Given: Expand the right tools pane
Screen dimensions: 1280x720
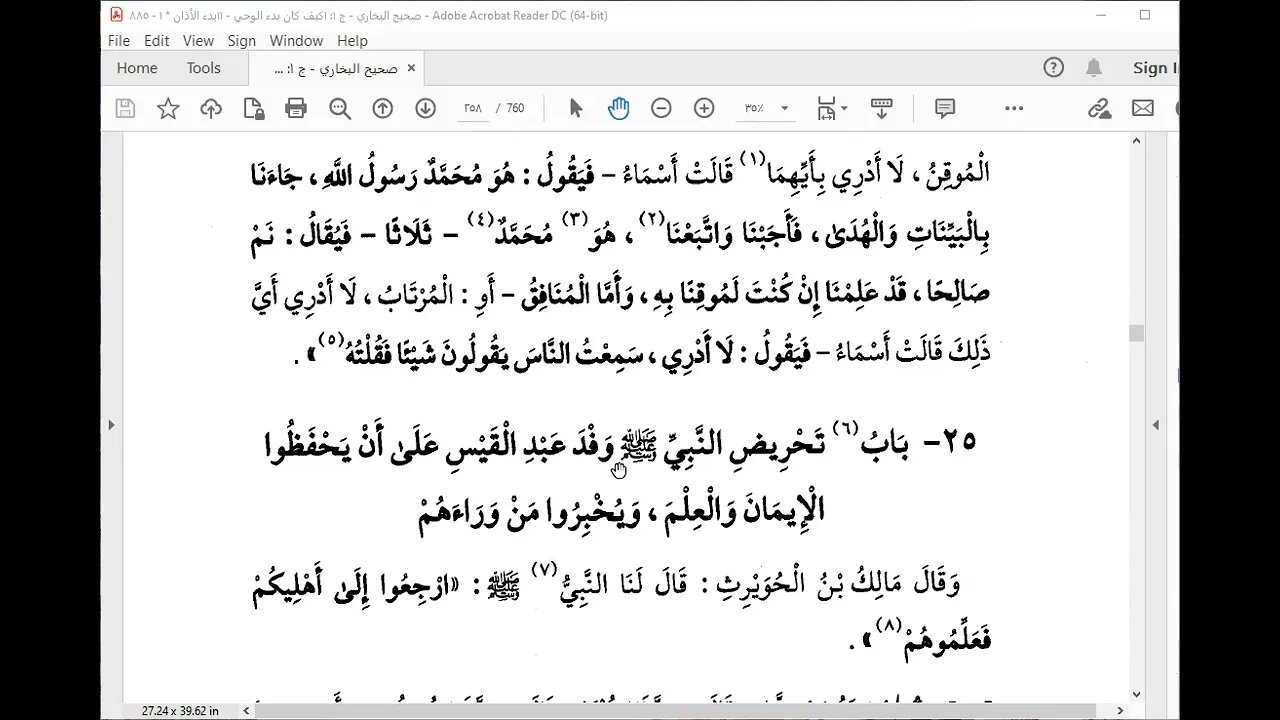Looking at the screenshot, I should point(1156,425).
